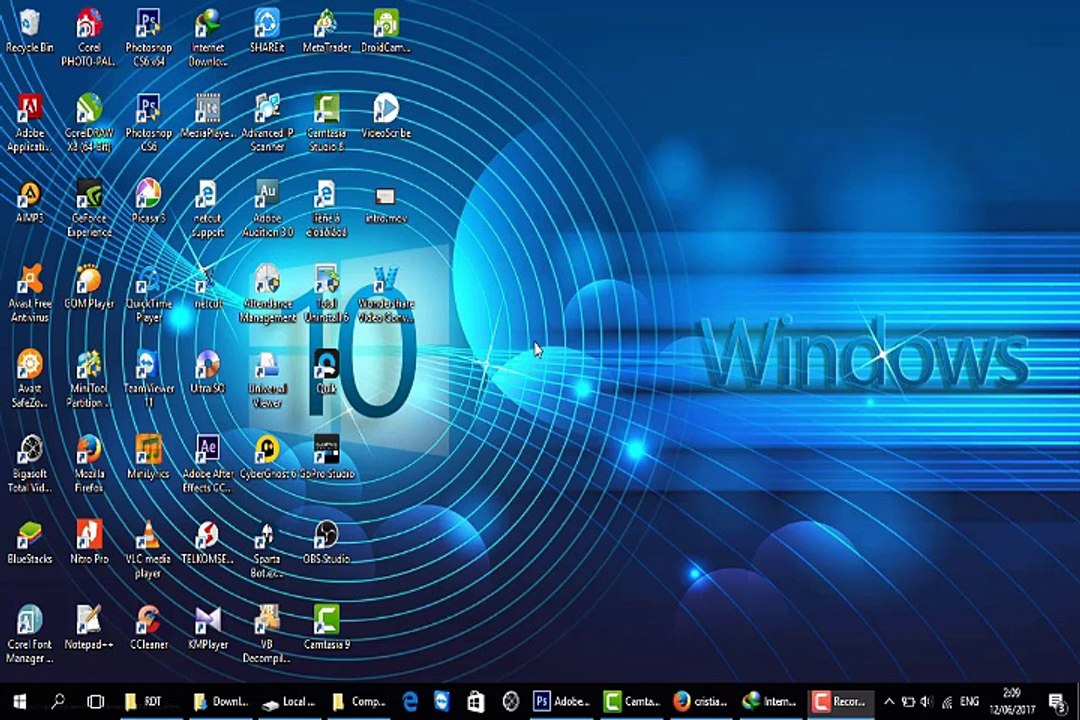Select the VideoScribe desktop icon
Screen dimensions: 1080x720
pos(385,116)
